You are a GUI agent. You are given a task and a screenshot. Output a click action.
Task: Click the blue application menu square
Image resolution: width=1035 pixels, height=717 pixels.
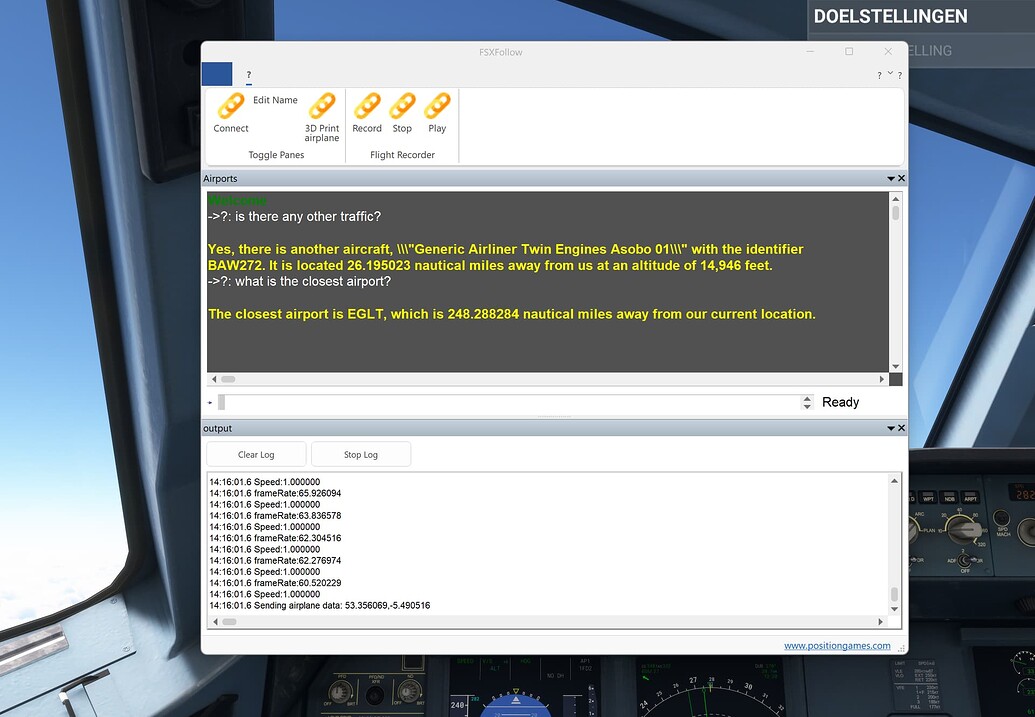pyautogui.click(x=216, y=73)
